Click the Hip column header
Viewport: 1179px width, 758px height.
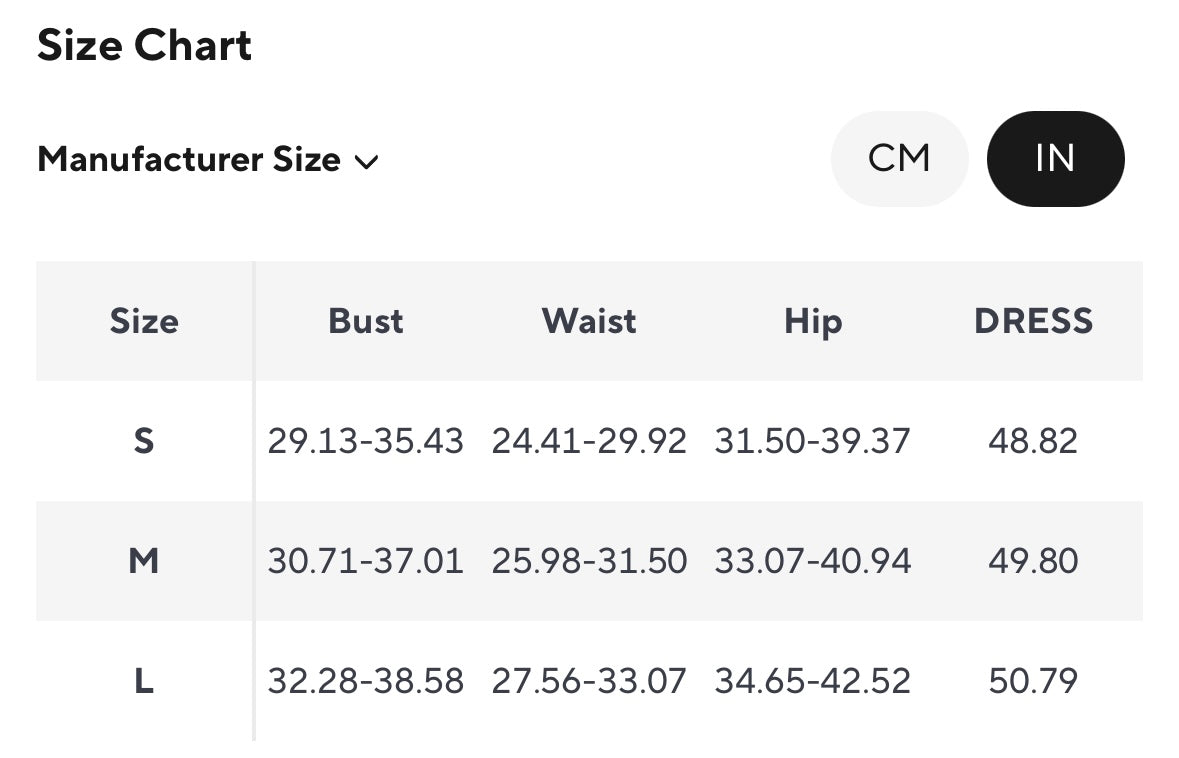click(x=813, y=321)
